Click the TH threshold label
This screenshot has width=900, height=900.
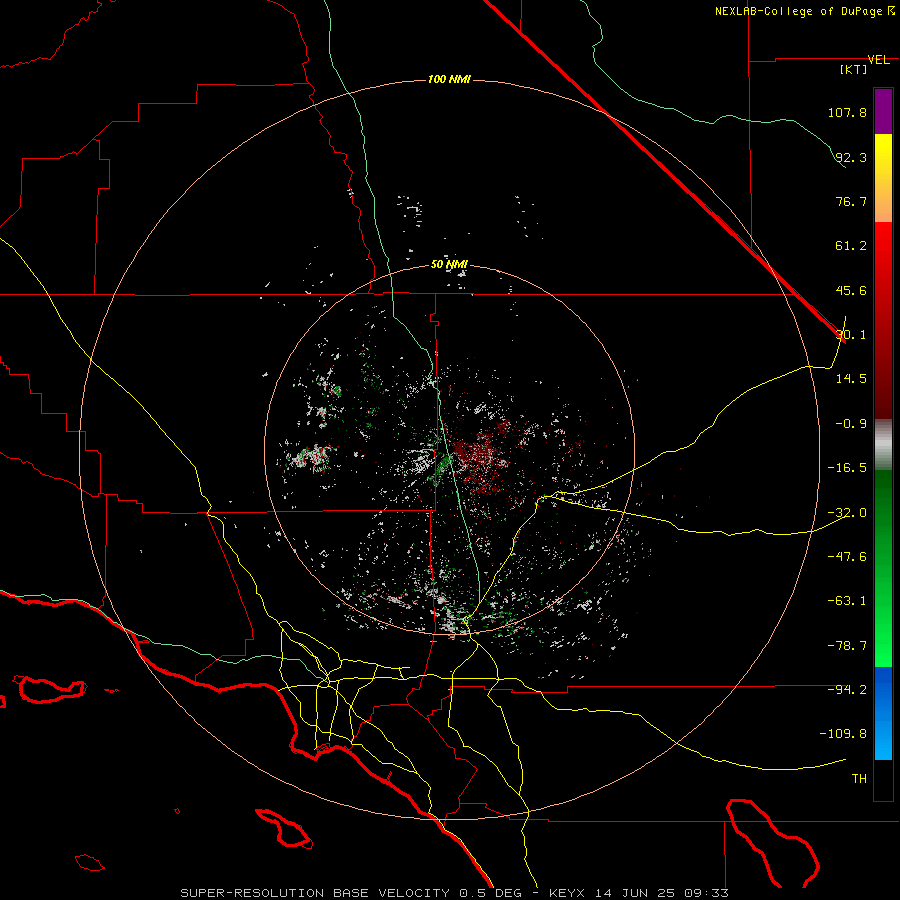pos(859,779)
